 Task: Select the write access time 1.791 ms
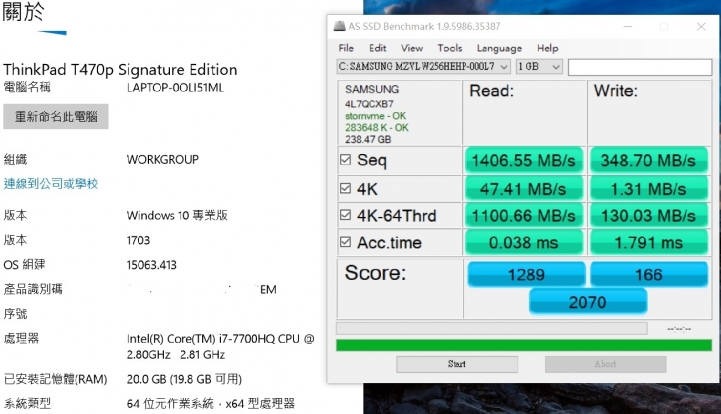(648, 242)
